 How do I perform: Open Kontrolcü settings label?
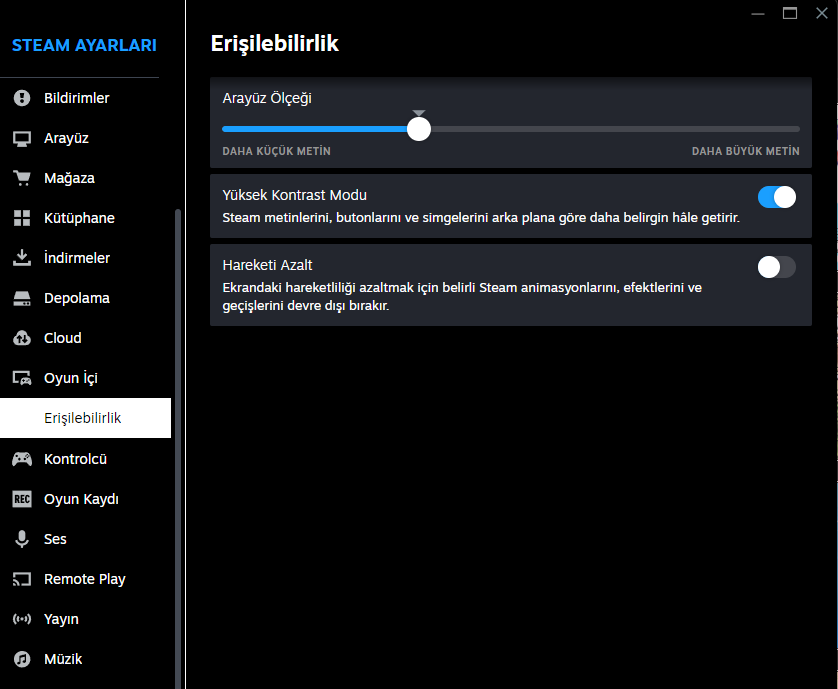coord(75,459)
